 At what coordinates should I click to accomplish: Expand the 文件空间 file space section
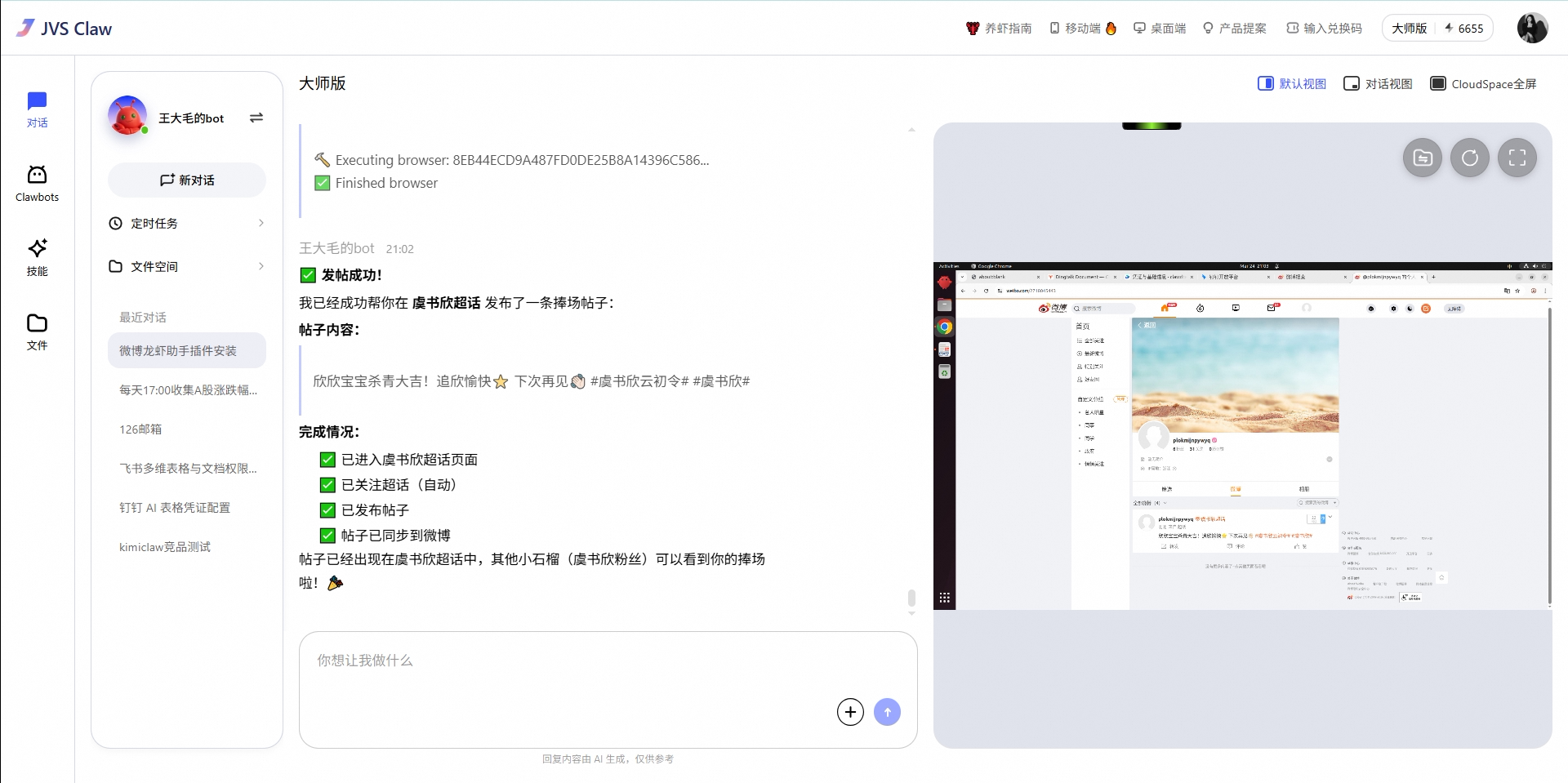186,266
